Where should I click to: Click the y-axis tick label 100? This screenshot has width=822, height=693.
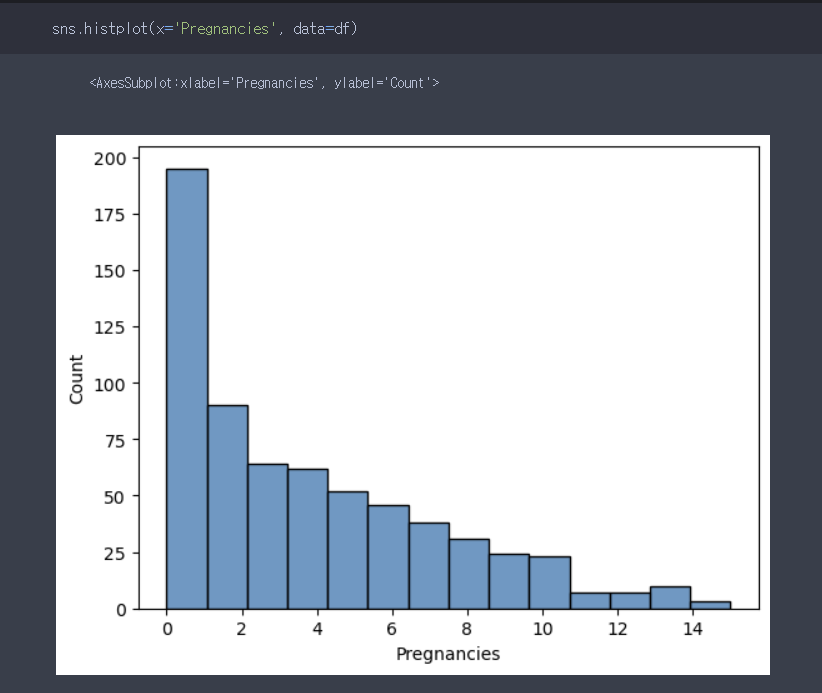click(x=110, y=384)
